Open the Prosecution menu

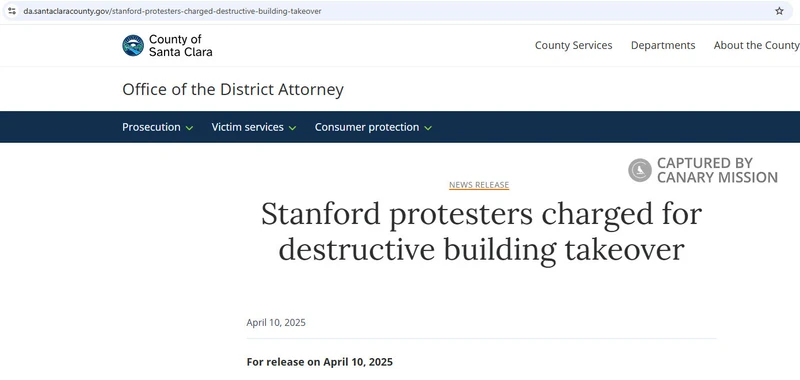point(151,127)
